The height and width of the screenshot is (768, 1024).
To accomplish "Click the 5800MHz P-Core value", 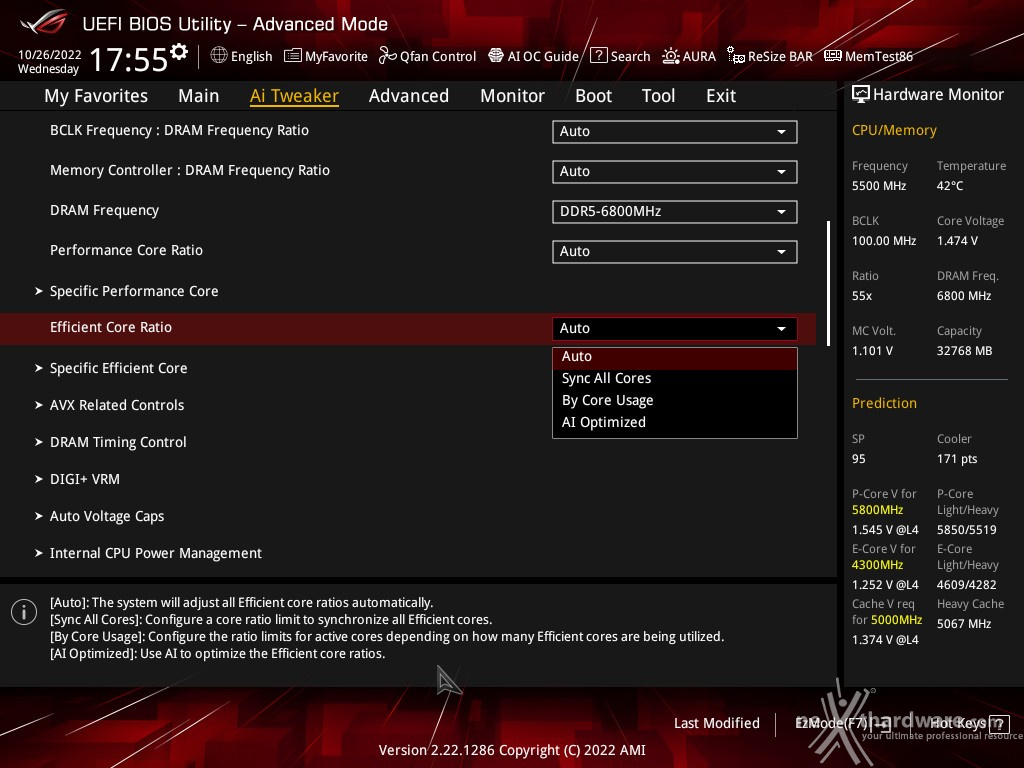I will coord(878,510).
